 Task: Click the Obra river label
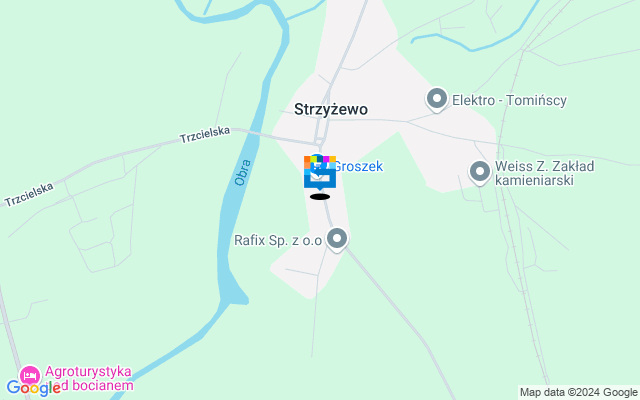tap(242, 173)
